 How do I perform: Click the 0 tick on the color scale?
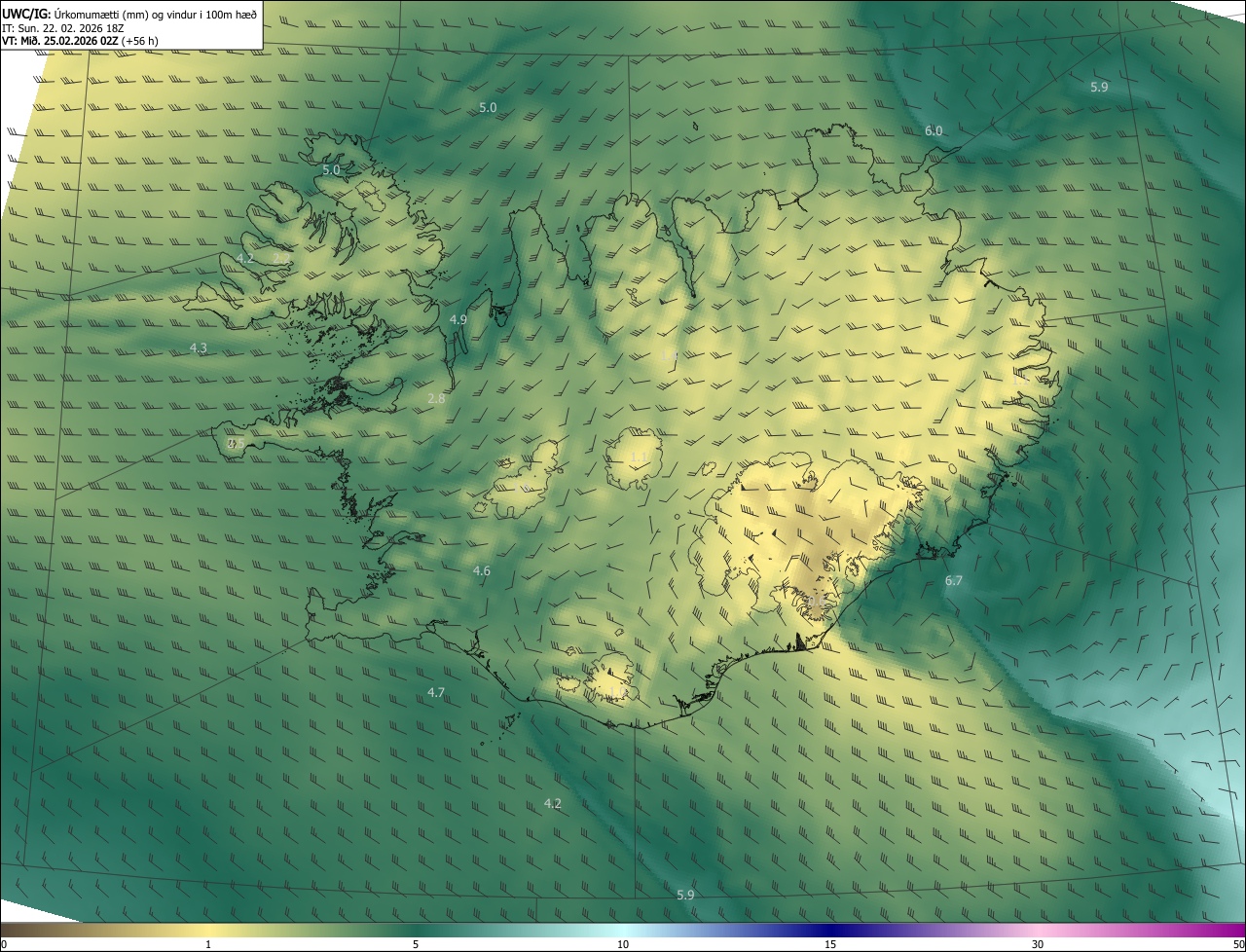pos(4,944)
